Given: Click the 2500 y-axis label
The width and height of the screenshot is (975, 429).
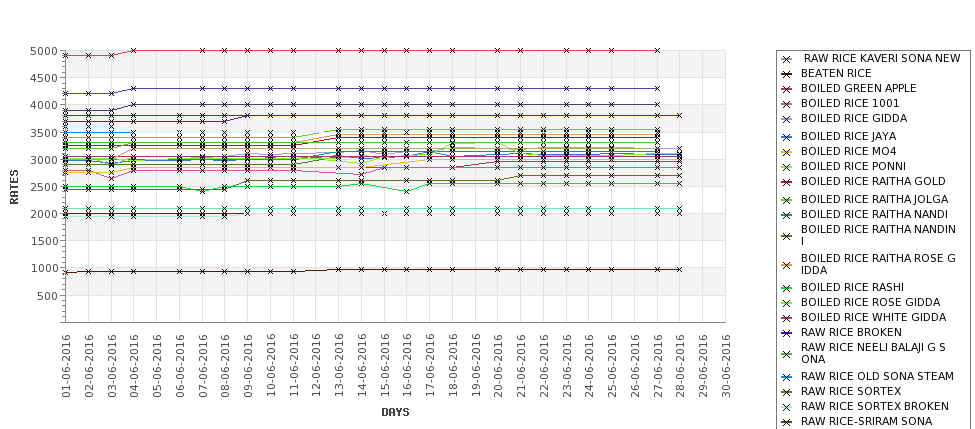Looking at the screenshot, I should [44, 187].
